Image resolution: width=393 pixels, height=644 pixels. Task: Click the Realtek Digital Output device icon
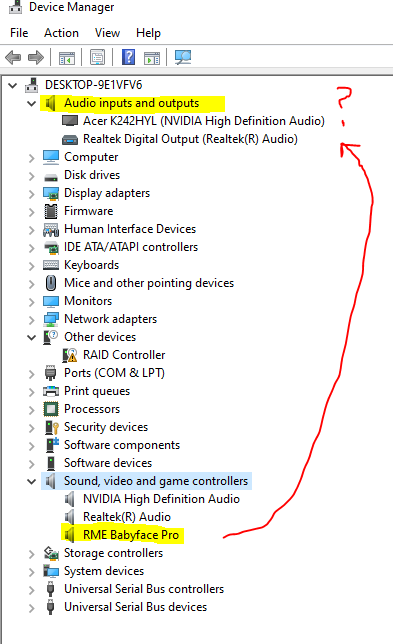(x=70, y=140)
